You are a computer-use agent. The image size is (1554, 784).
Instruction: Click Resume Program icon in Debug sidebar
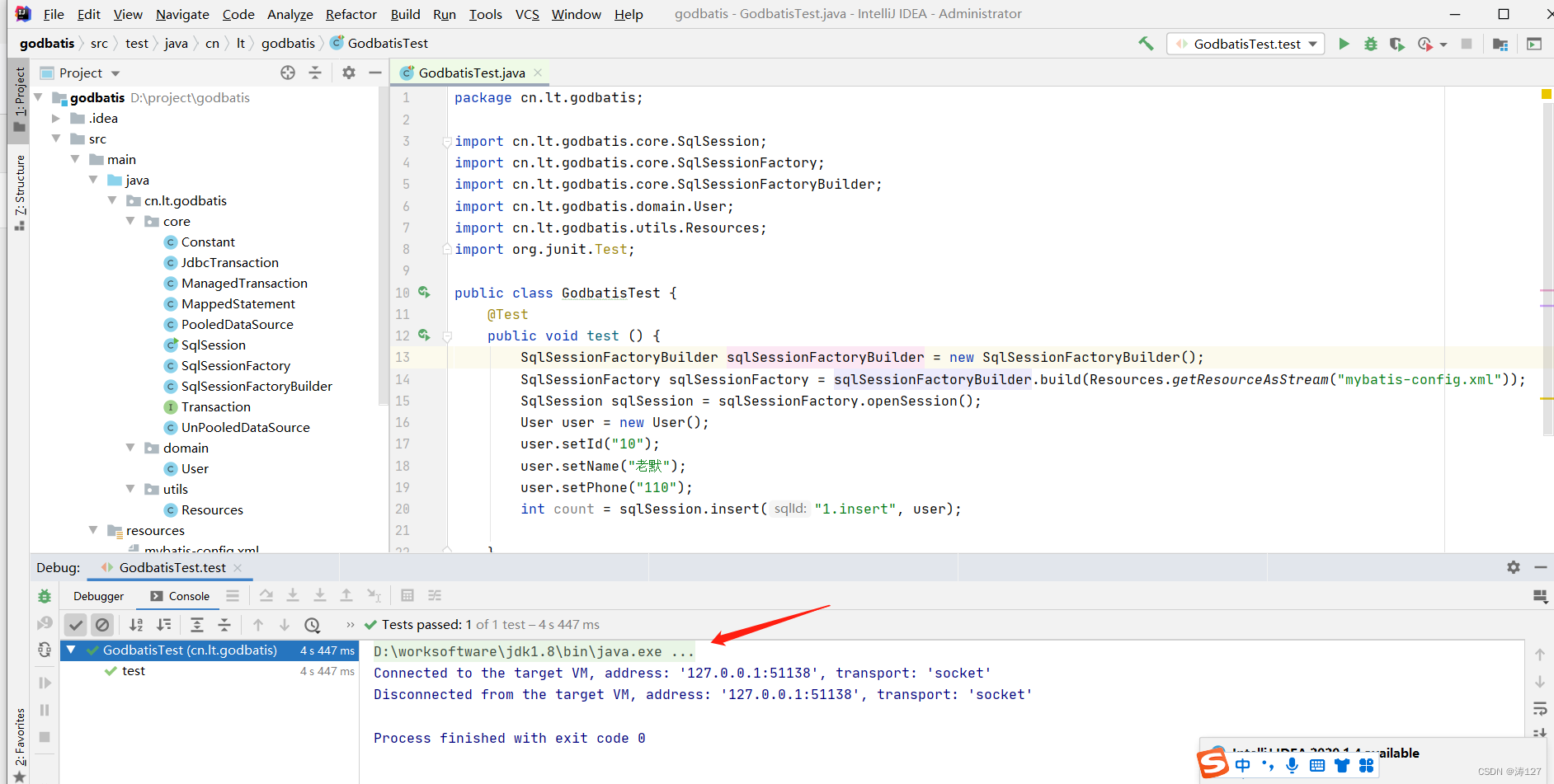tap(45, 683)
